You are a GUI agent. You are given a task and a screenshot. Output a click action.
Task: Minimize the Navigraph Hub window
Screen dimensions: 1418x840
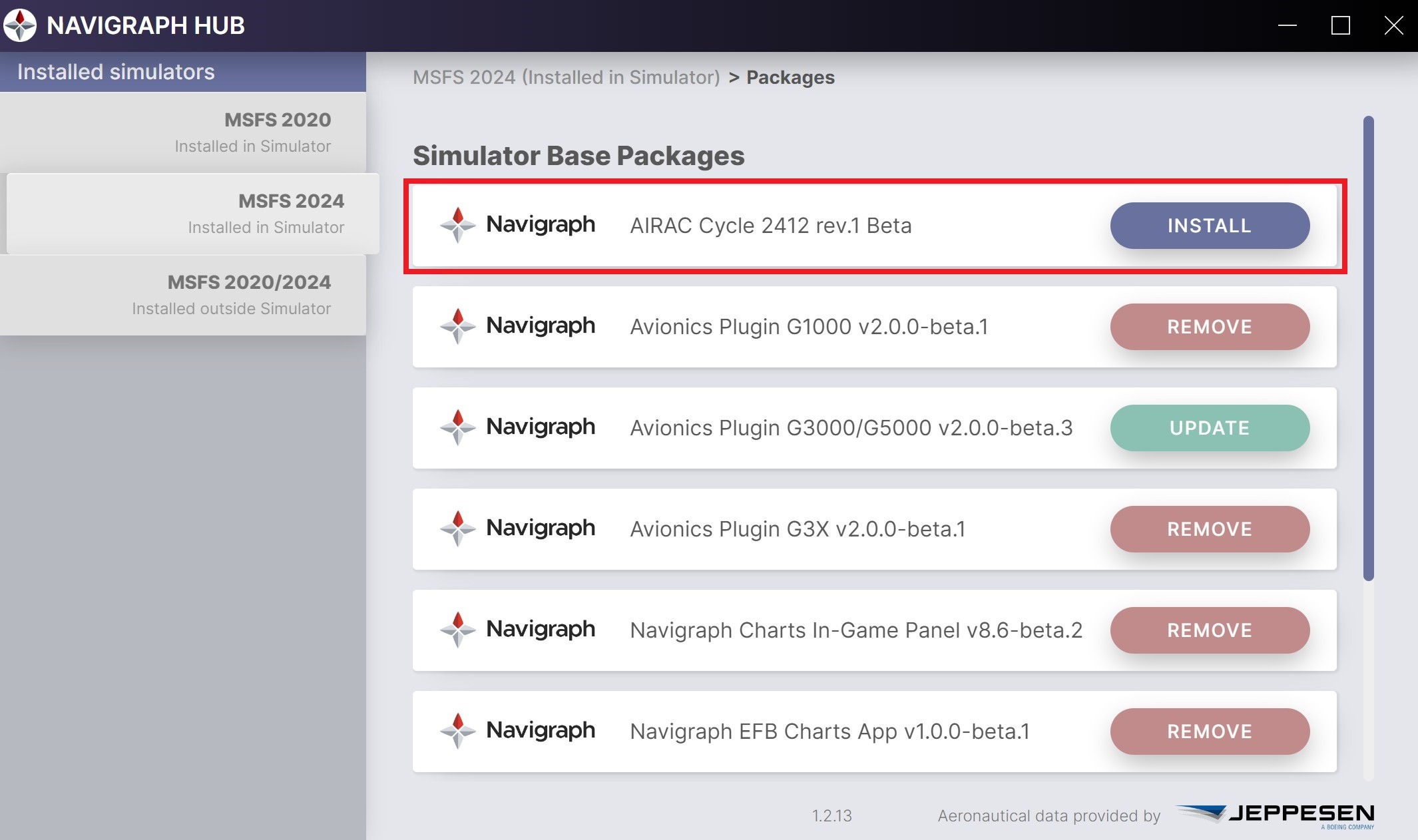pos(1288,25)
